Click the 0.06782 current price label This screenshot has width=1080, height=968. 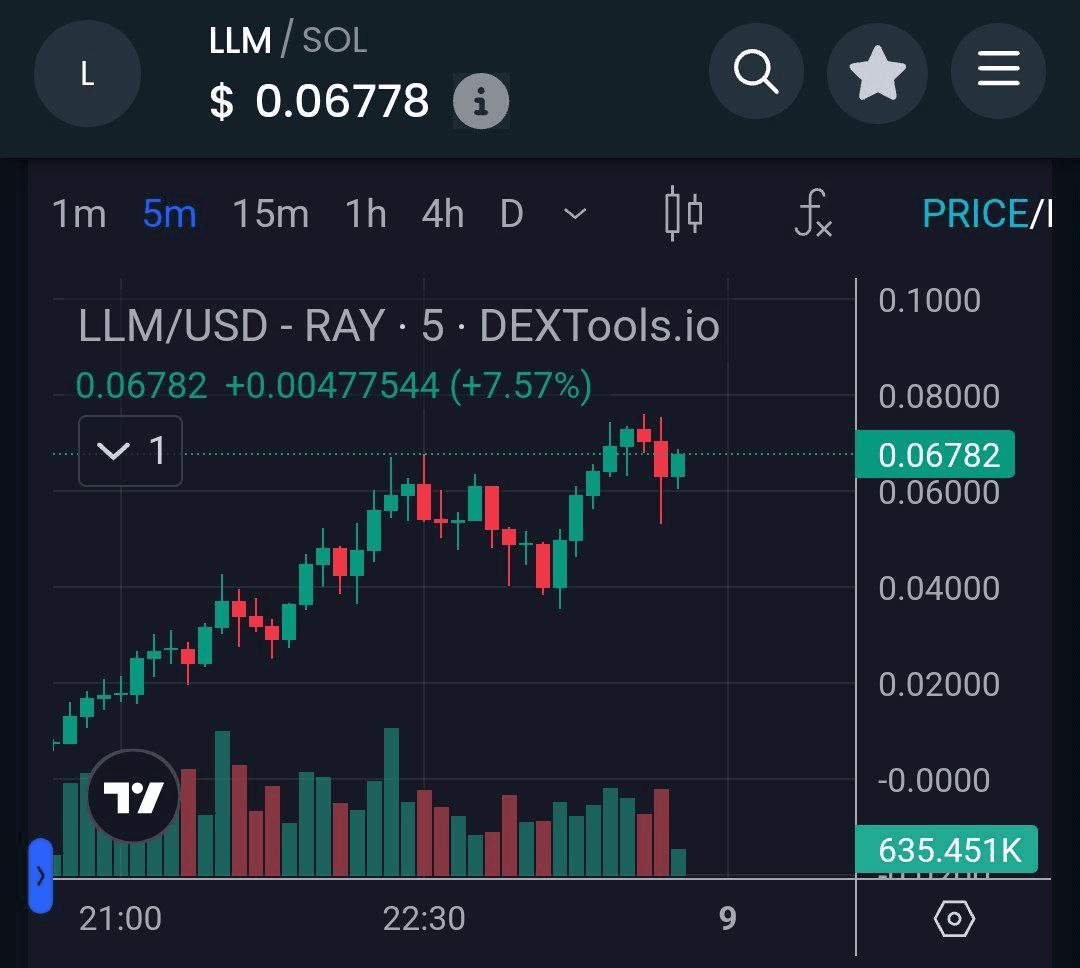[x=935, y=455]
